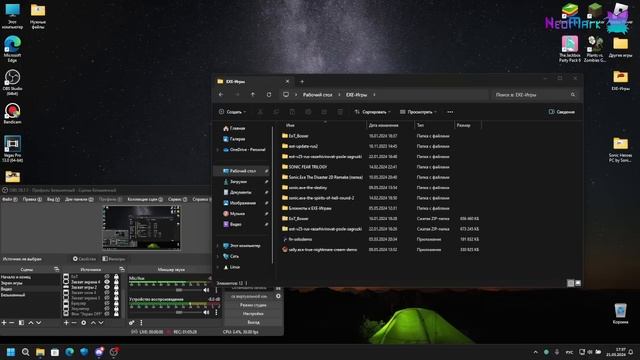
Task: Open the 'Сервис' menu in OBS
Action: pos(178,199)
